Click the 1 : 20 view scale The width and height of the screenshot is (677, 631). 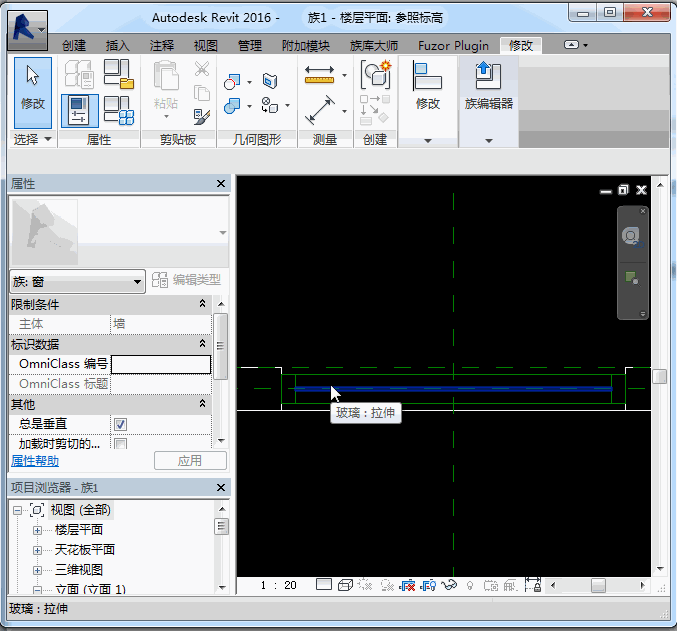pos(277,585)
